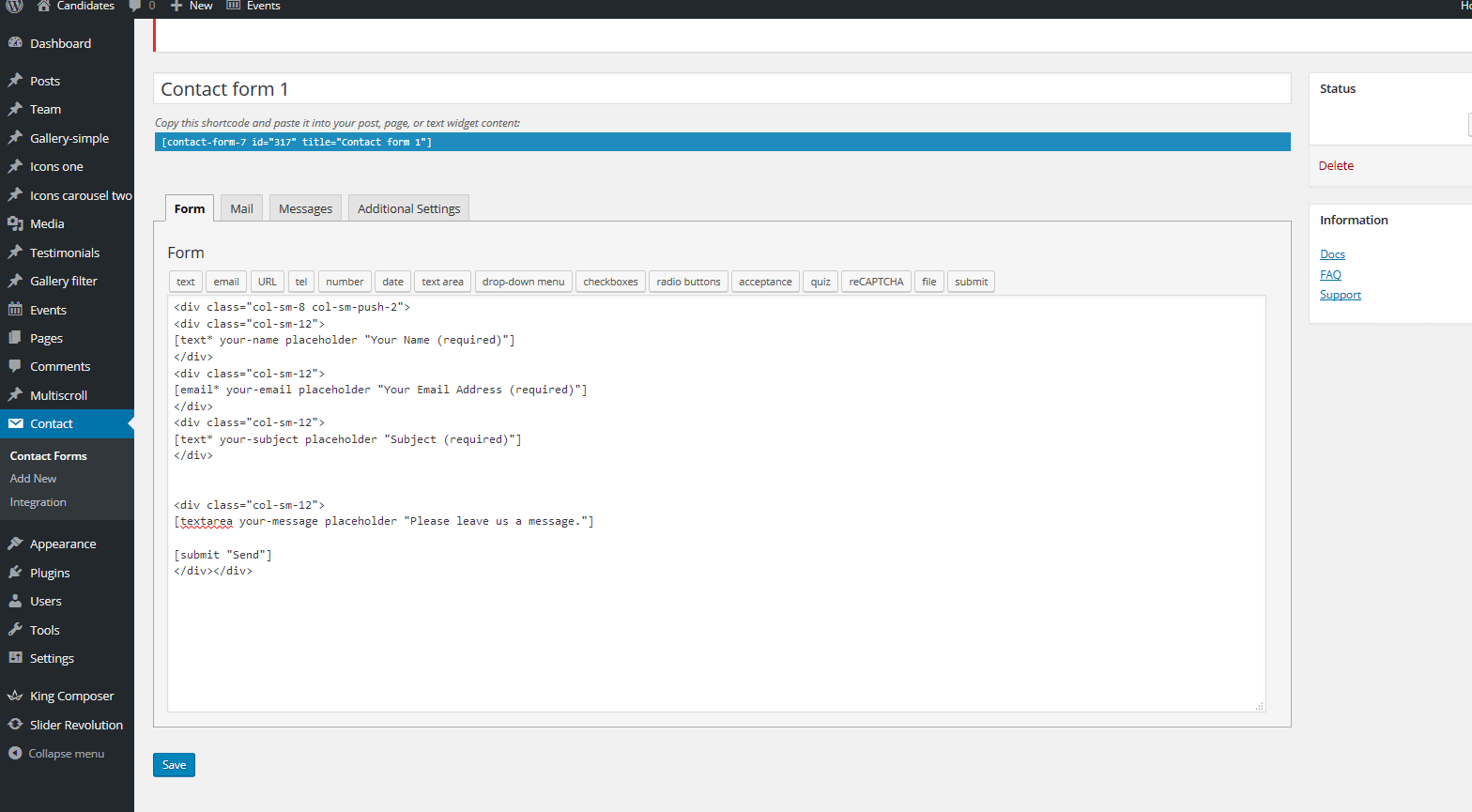The image size is (1472, 812).
Task: Insert radio buttons form tag
Action: 688,282
